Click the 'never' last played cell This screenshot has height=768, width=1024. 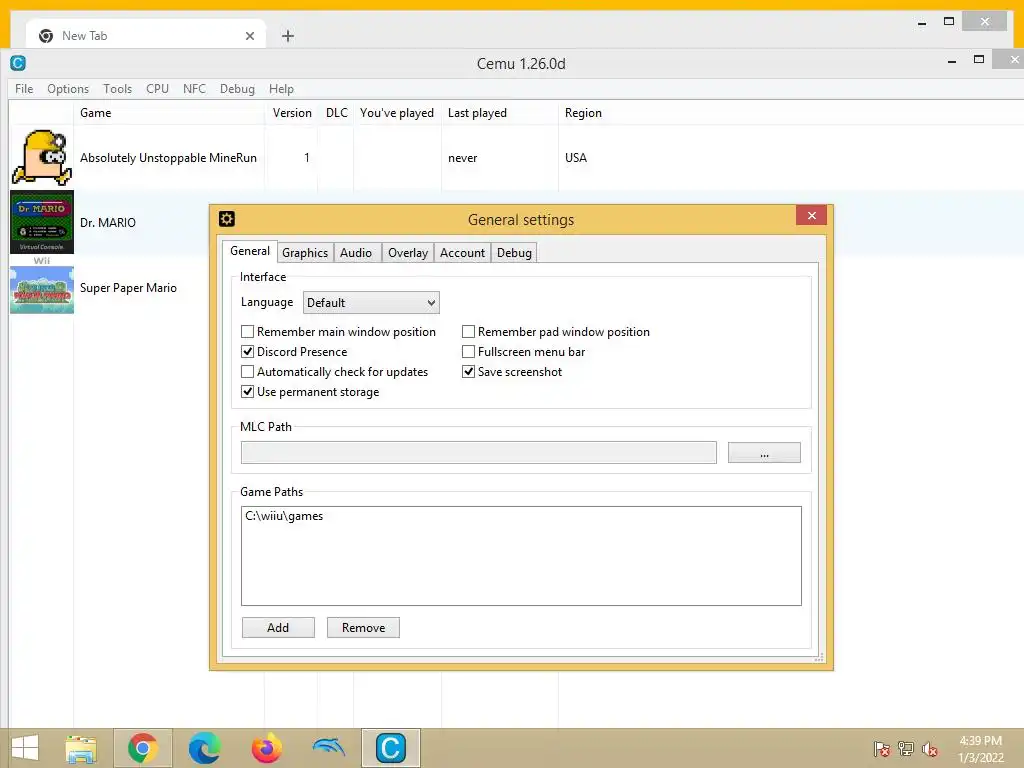(x=462, y=158)
